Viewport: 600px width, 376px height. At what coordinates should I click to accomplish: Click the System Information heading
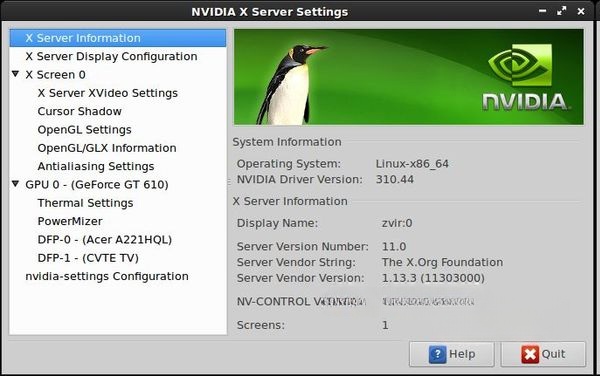pyautogui.click(x=287, y=142)
